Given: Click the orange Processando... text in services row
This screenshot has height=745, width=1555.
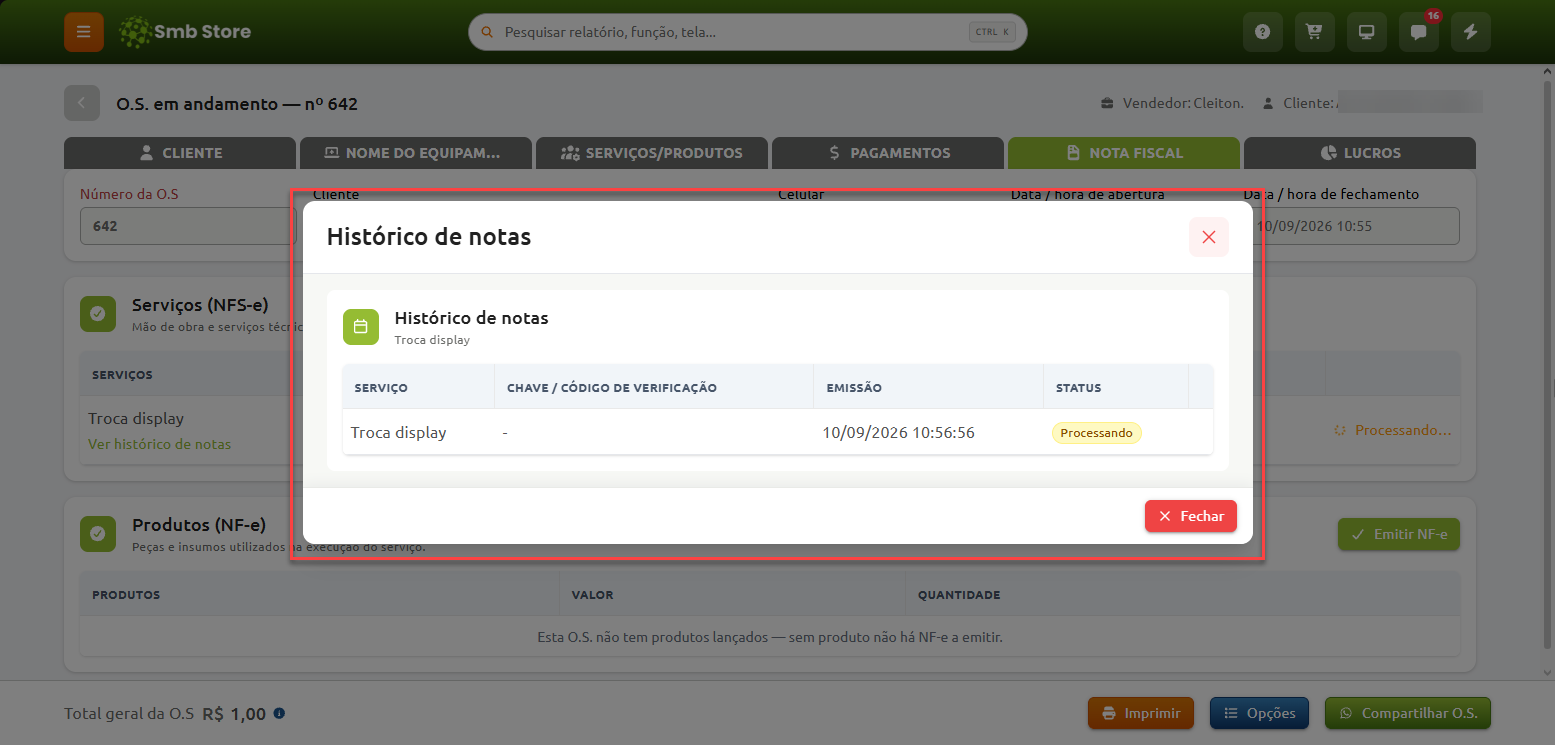Looking at the screenshot, I should coord(1392,430).
